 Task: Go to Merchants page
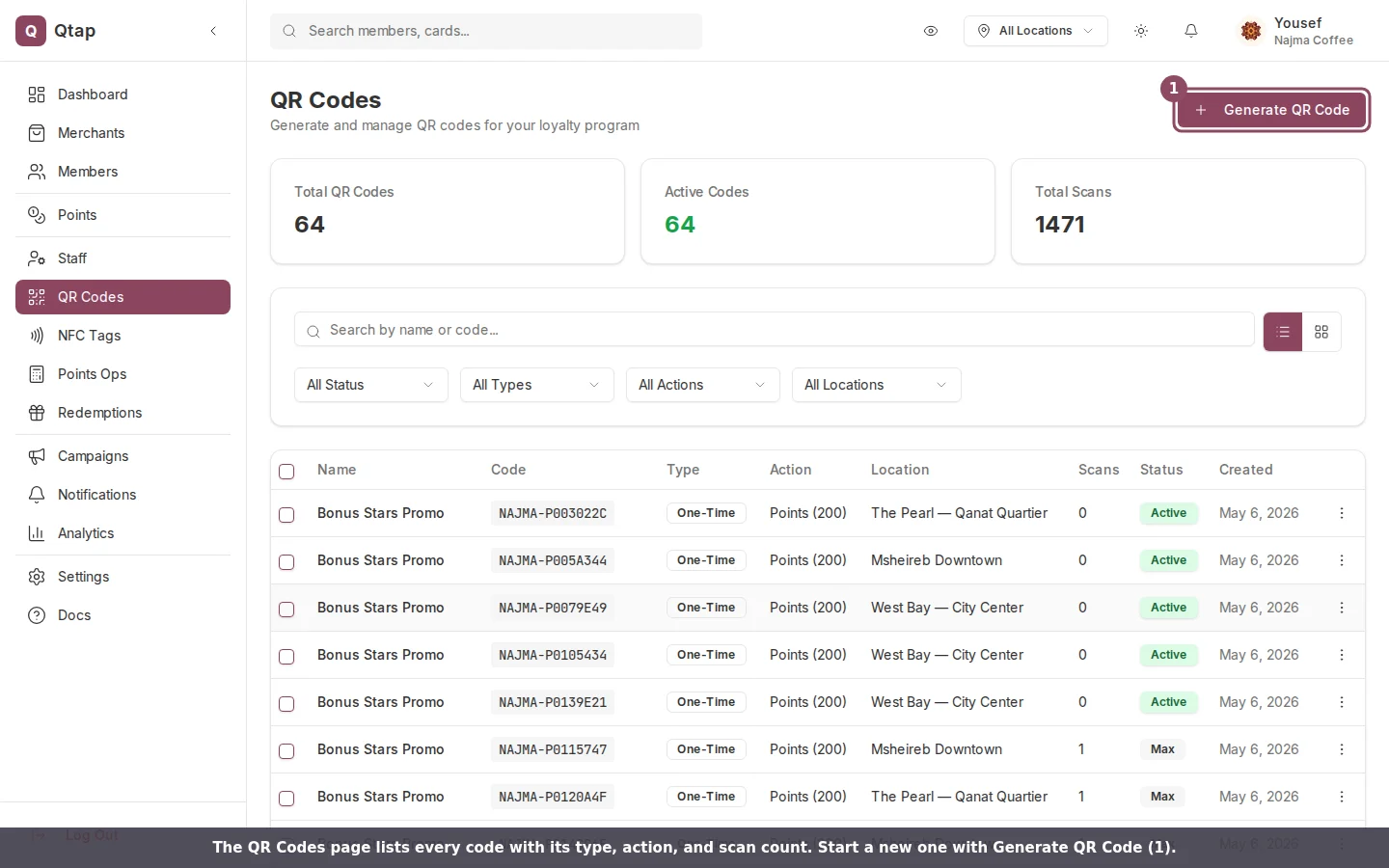(123, 133)
